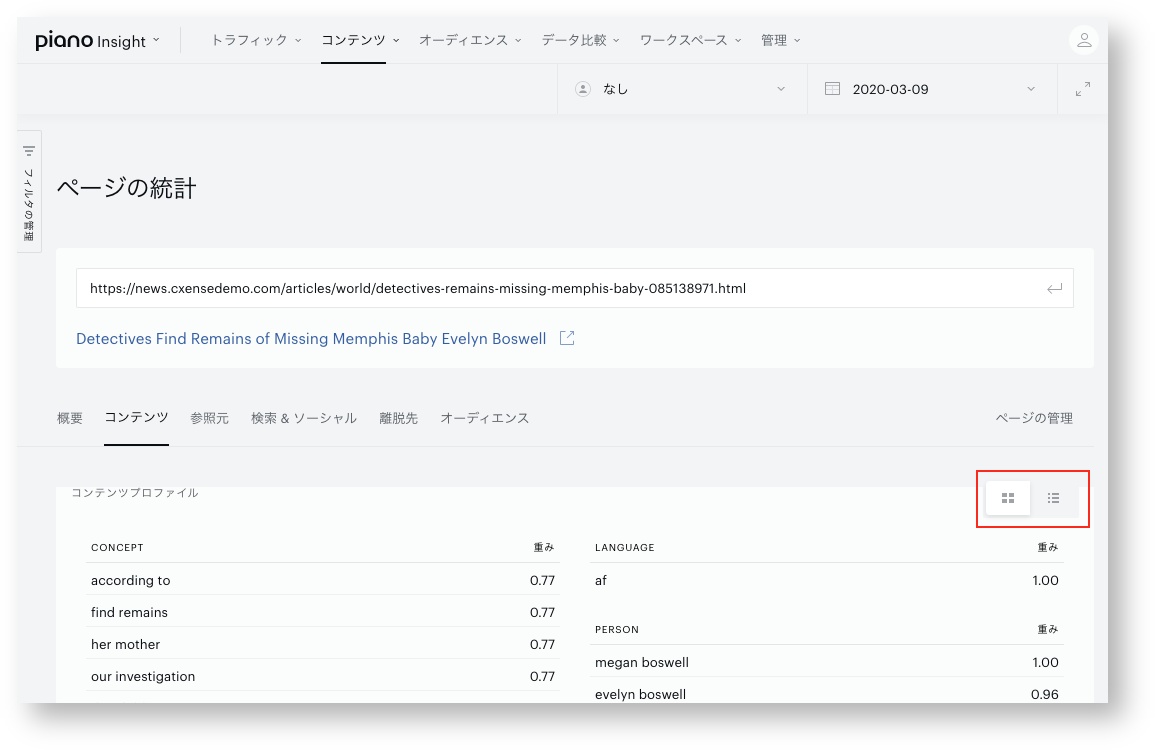Click the Piano Insight logo
The image size is (1156, 751).
click(x=90, y=40)
